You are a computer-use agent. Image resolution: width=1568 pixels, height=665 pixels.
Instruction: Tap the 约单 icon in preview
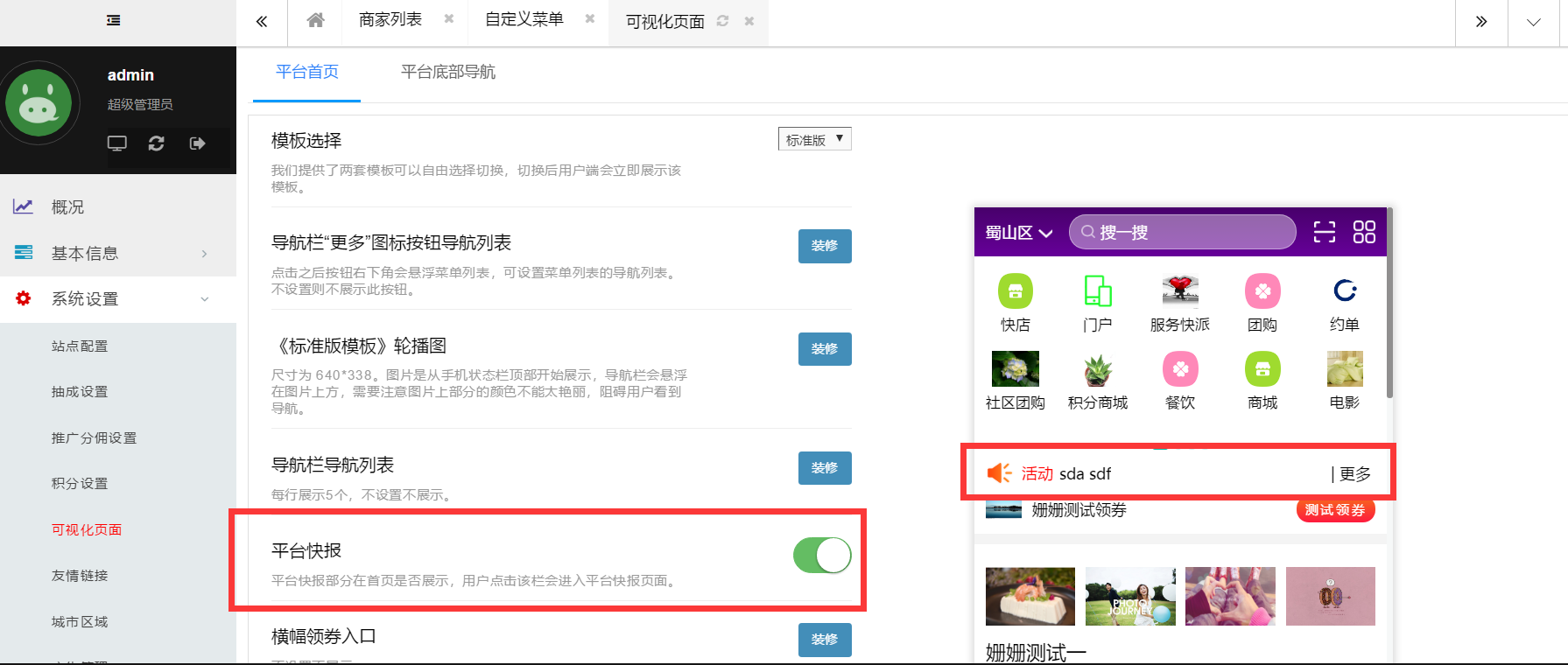click(x=1345, y=290)
